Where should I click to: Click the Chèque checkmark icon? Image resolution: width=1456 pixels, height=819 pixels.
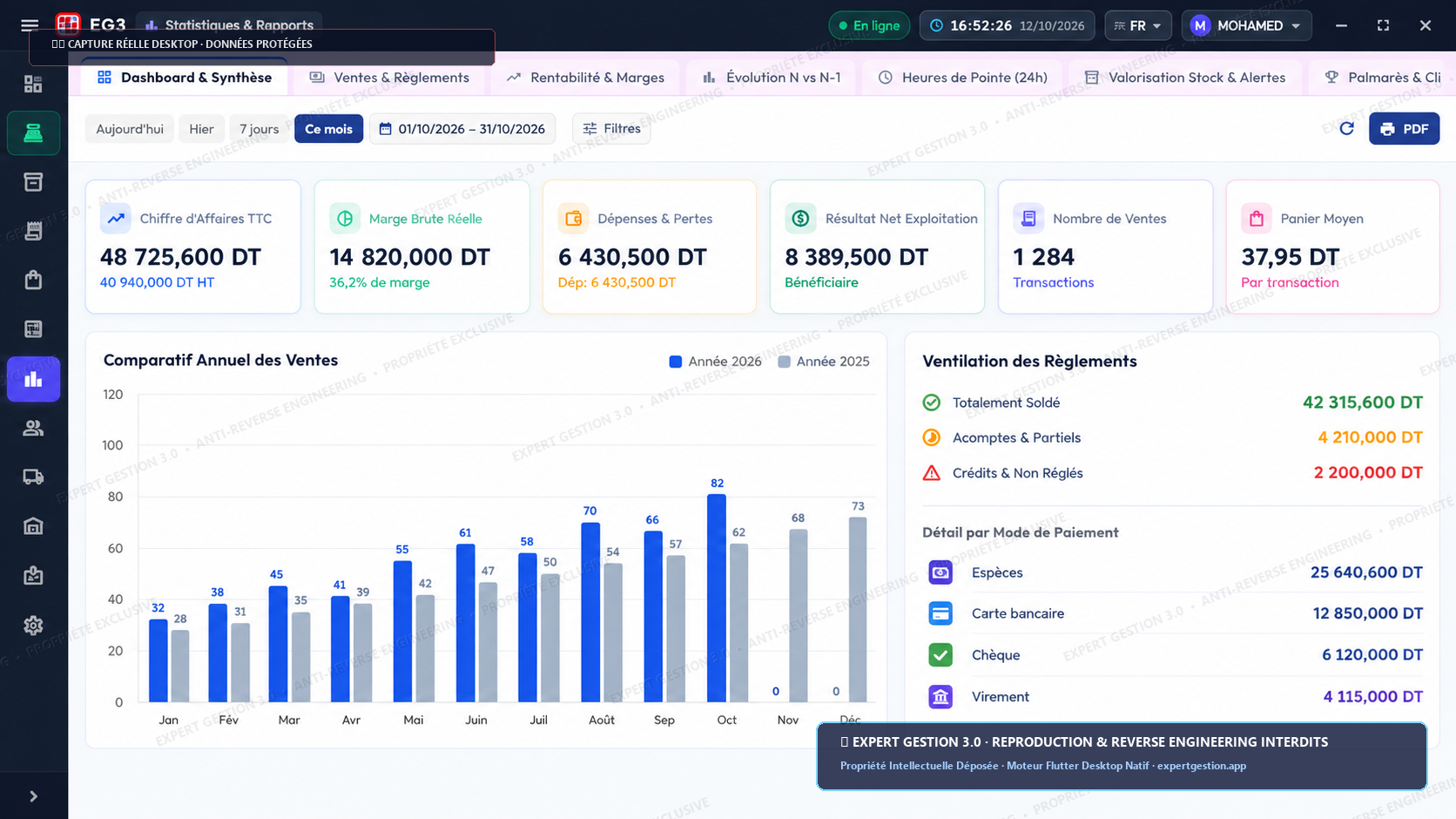(x=940, y=654)
